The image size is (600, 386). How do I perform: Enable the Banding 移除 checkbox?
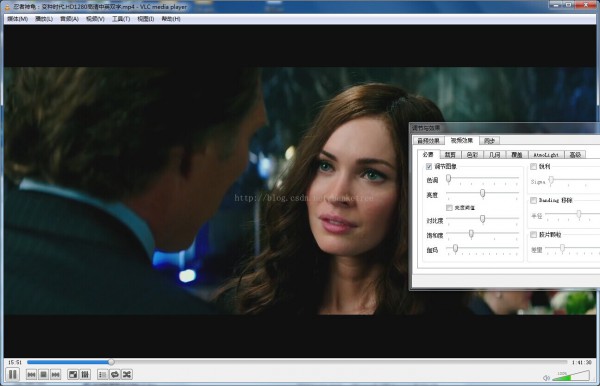[533, 200]
